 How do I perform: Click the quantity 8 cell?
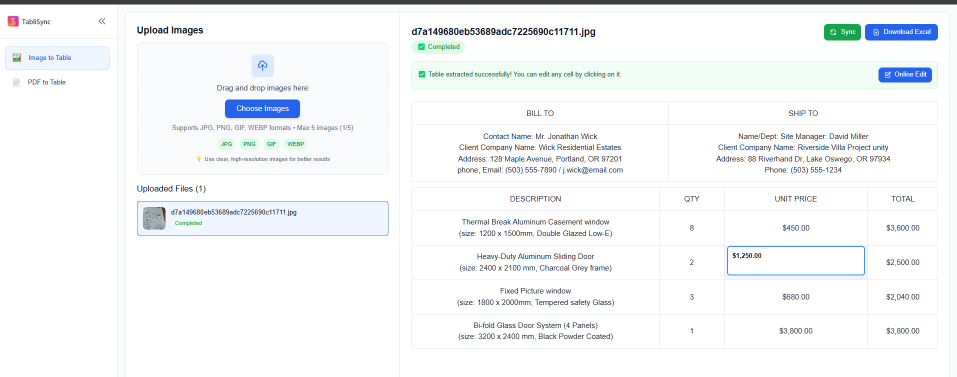692,228
